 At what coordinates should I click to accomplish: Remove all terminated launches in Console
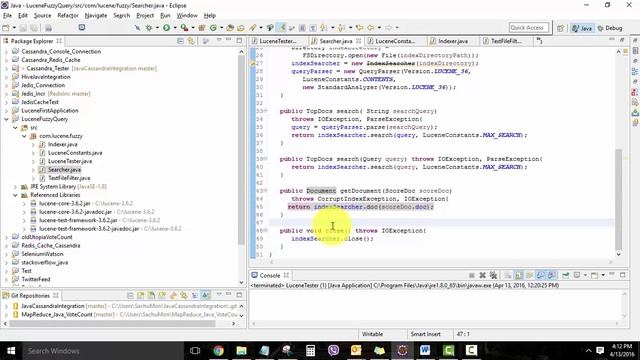[x=494, y=275]
